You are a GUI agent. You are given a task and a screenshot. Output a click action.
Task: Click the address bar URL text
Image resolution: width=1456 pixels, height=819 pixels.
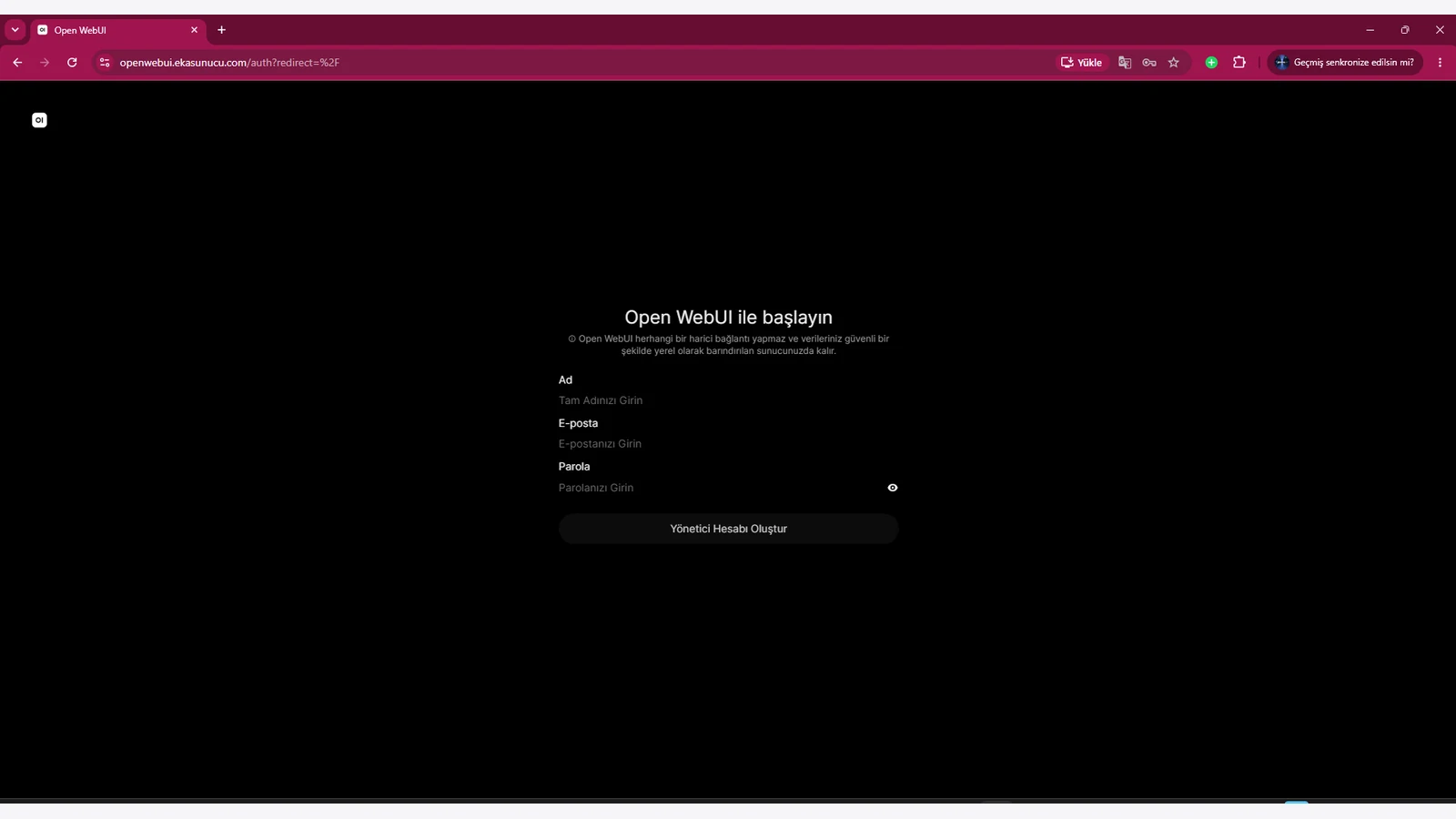(x=229, y=63)
